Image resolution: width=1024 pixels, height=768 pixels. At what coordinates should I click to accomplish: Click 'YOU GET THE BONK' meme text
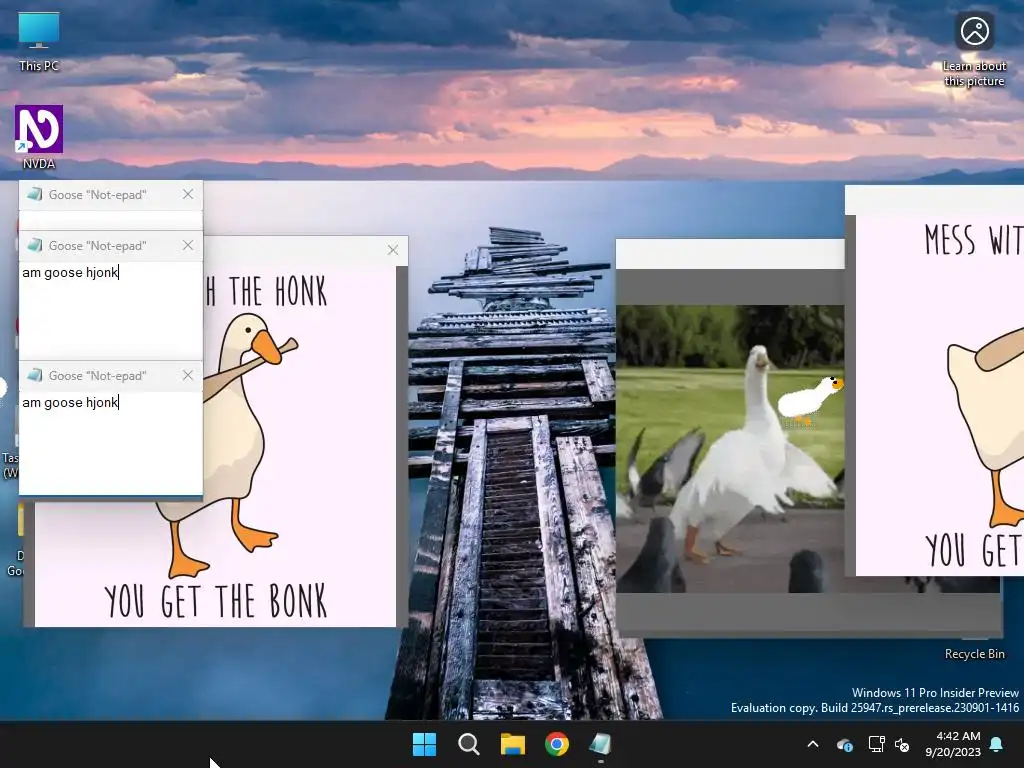pyautogui.click(x=216, y=601)
